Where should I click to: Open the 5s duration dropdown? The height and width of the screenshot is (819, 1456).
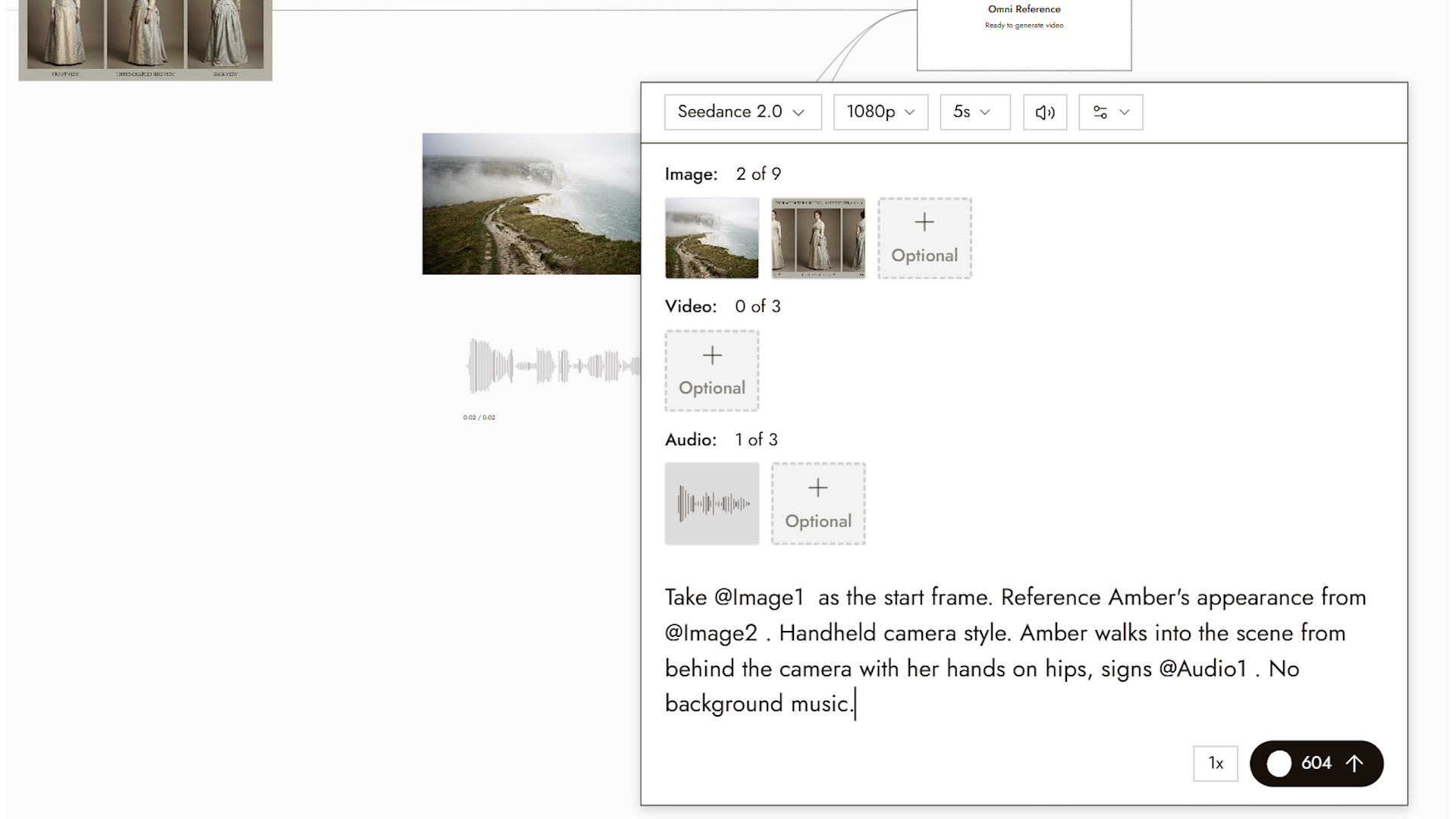point(974,112)
